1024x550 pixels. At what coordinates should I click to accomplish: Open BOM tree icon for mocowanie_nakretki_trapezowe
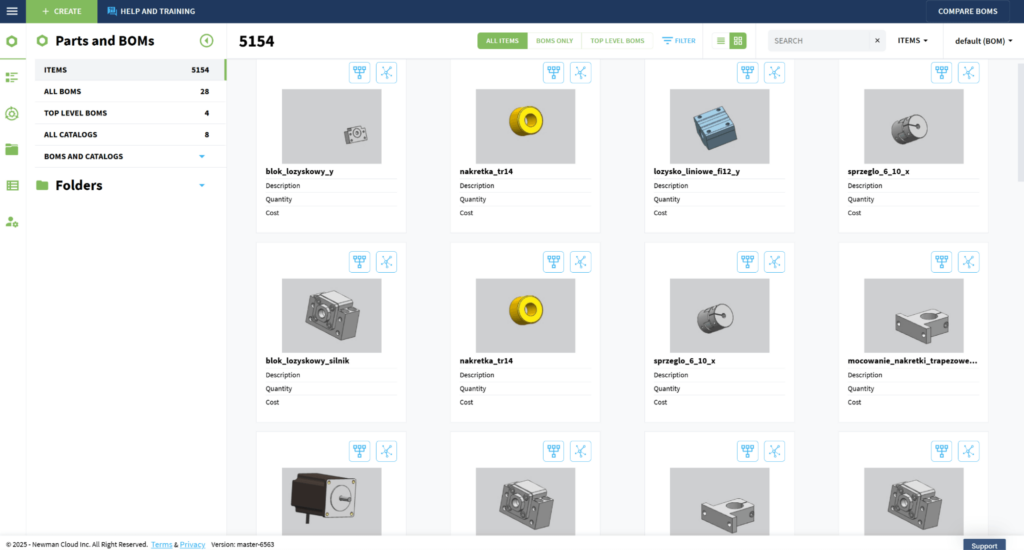[x=941, y=262]
